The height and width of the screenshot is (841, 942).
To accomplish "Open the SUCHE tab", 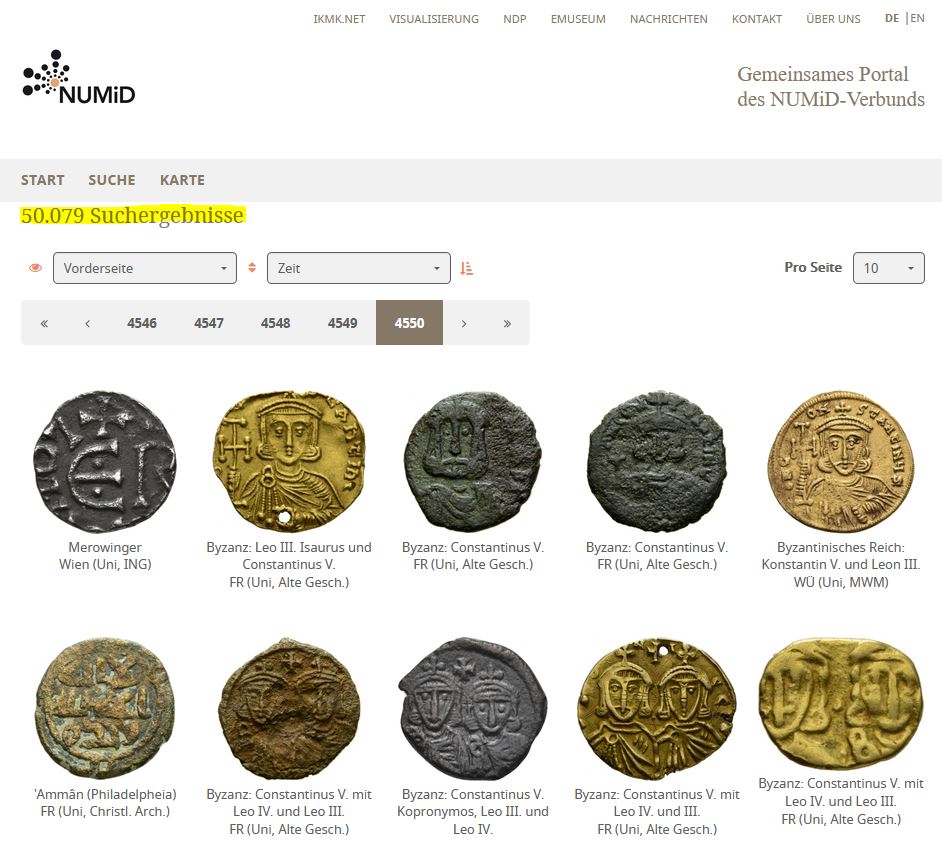I will click(x=112, y=180).
